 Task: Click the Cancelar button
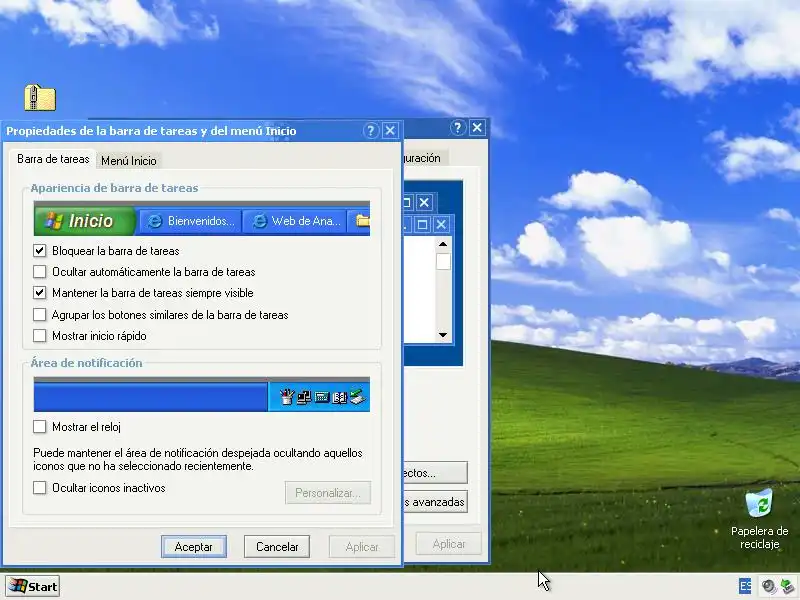point(277,546)
